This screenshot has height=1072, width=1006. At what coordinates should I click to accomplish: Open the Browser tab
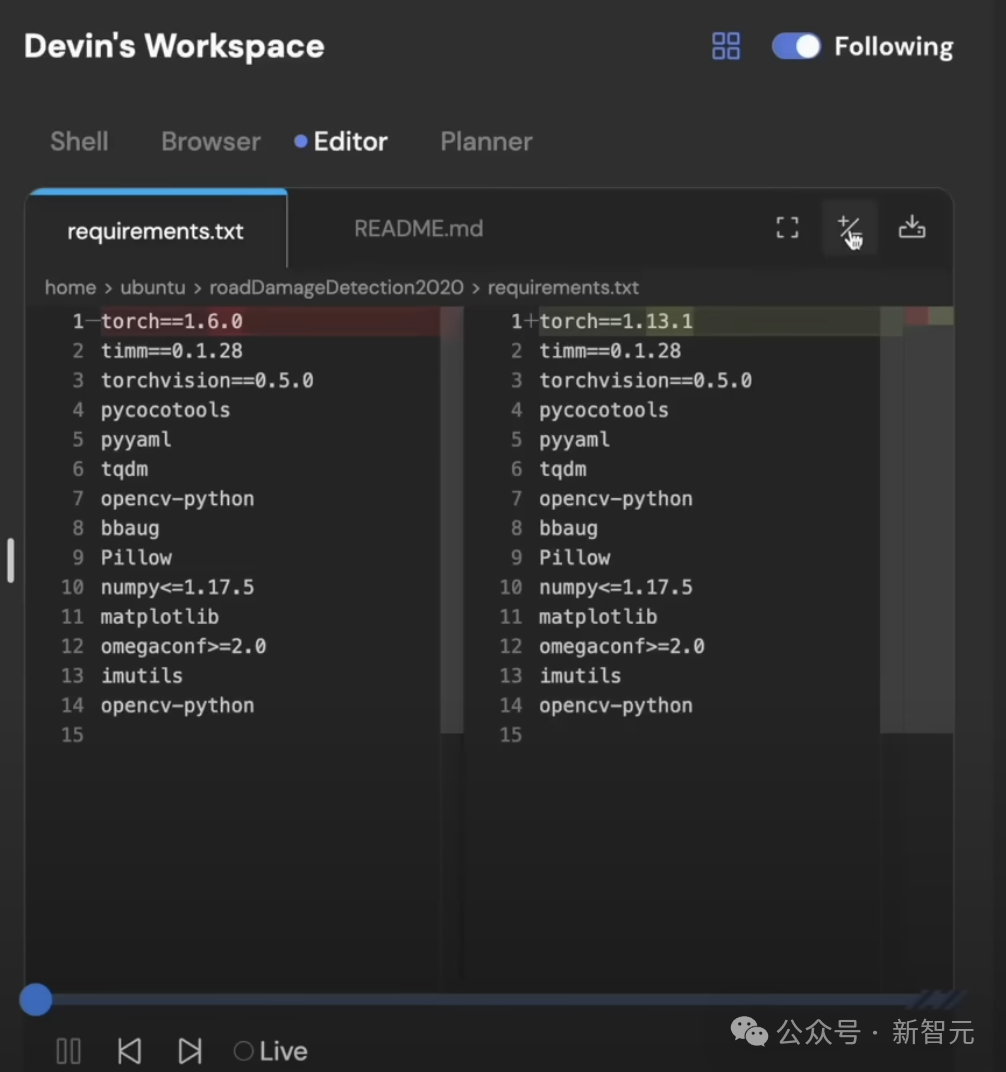point(210,141)
